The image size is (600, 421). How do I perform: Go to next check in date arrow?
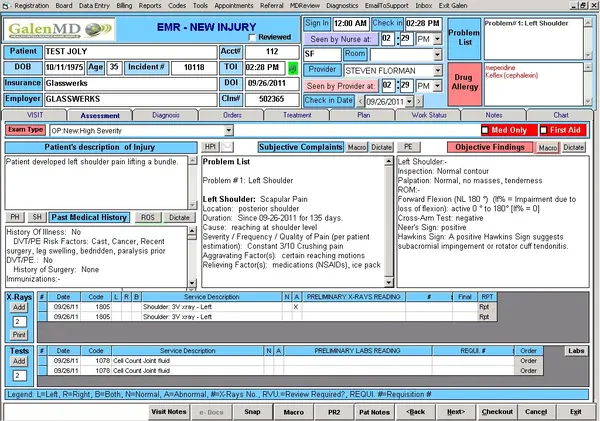coord(419,101)
